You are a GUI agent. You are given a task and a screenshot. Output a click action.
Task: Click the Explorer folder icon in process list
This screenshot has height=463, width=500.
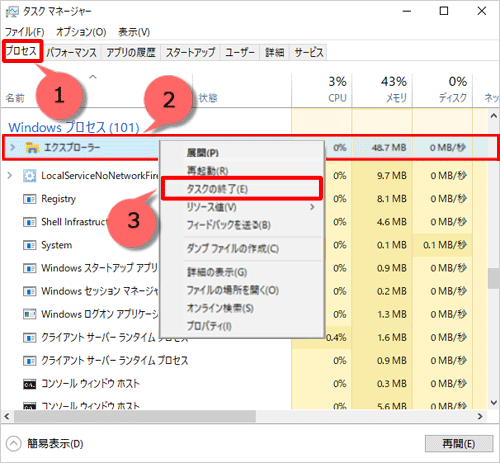(x=32, y=147)
